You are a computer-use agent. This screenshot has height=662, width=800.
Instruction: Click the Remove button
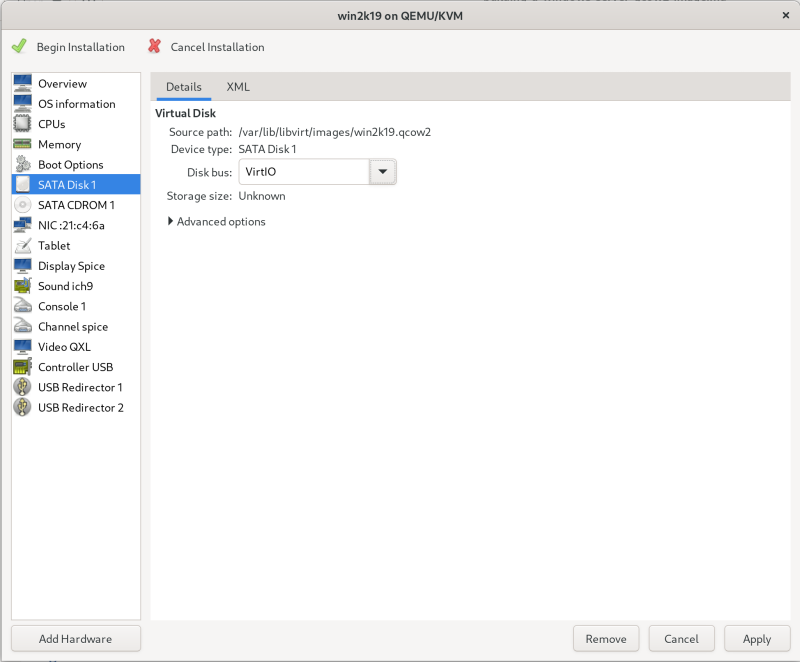606,639
